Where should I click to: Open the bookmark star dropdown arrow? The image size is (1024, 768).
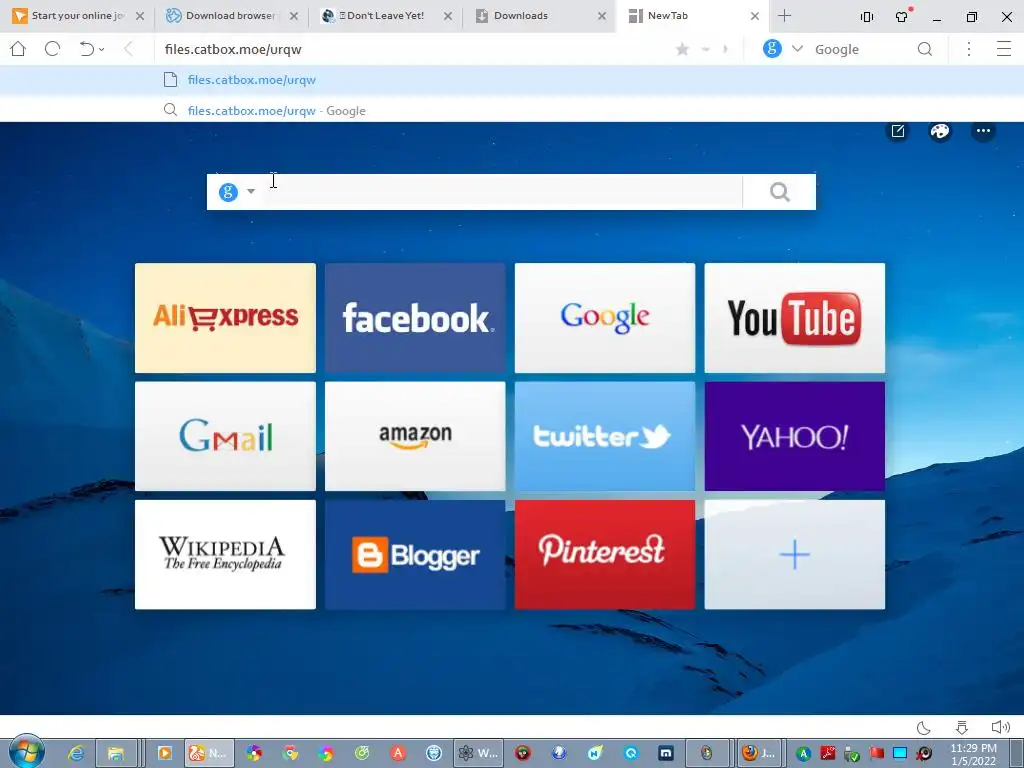click(705, 50)
